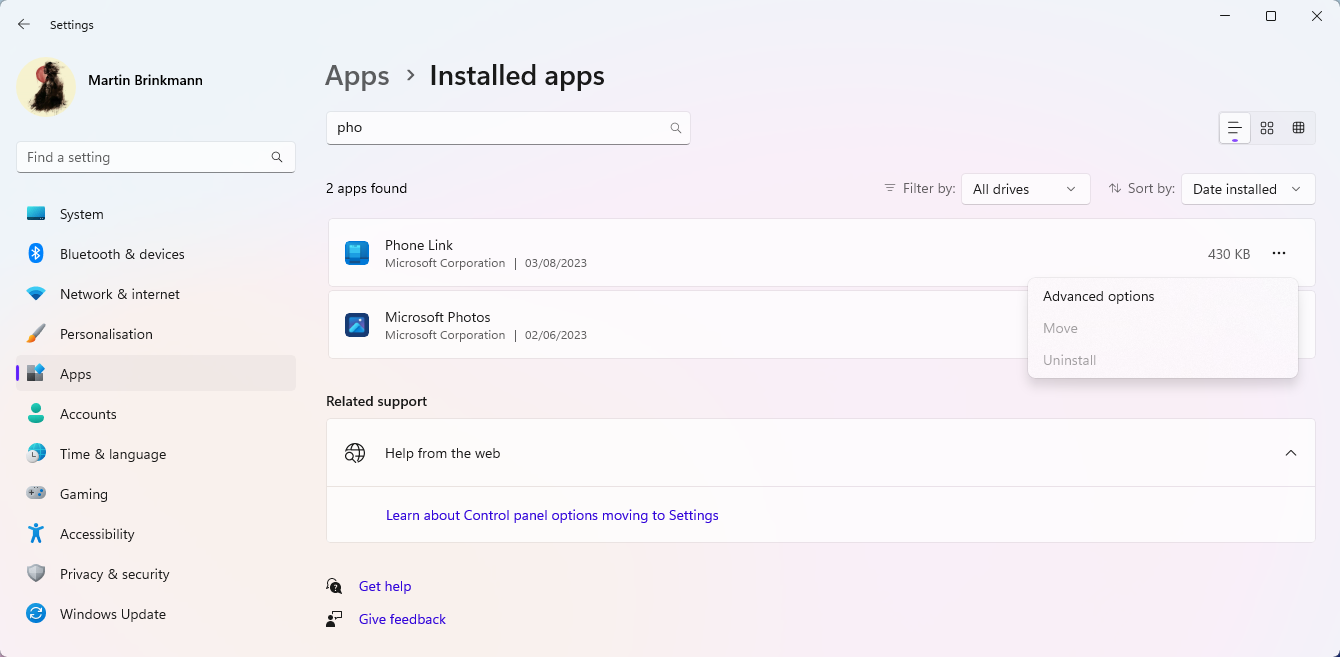This screenshot has width=1340, height=657.
Task: Click the Martin Brinkmann username
Action: (x=145, y=80)
